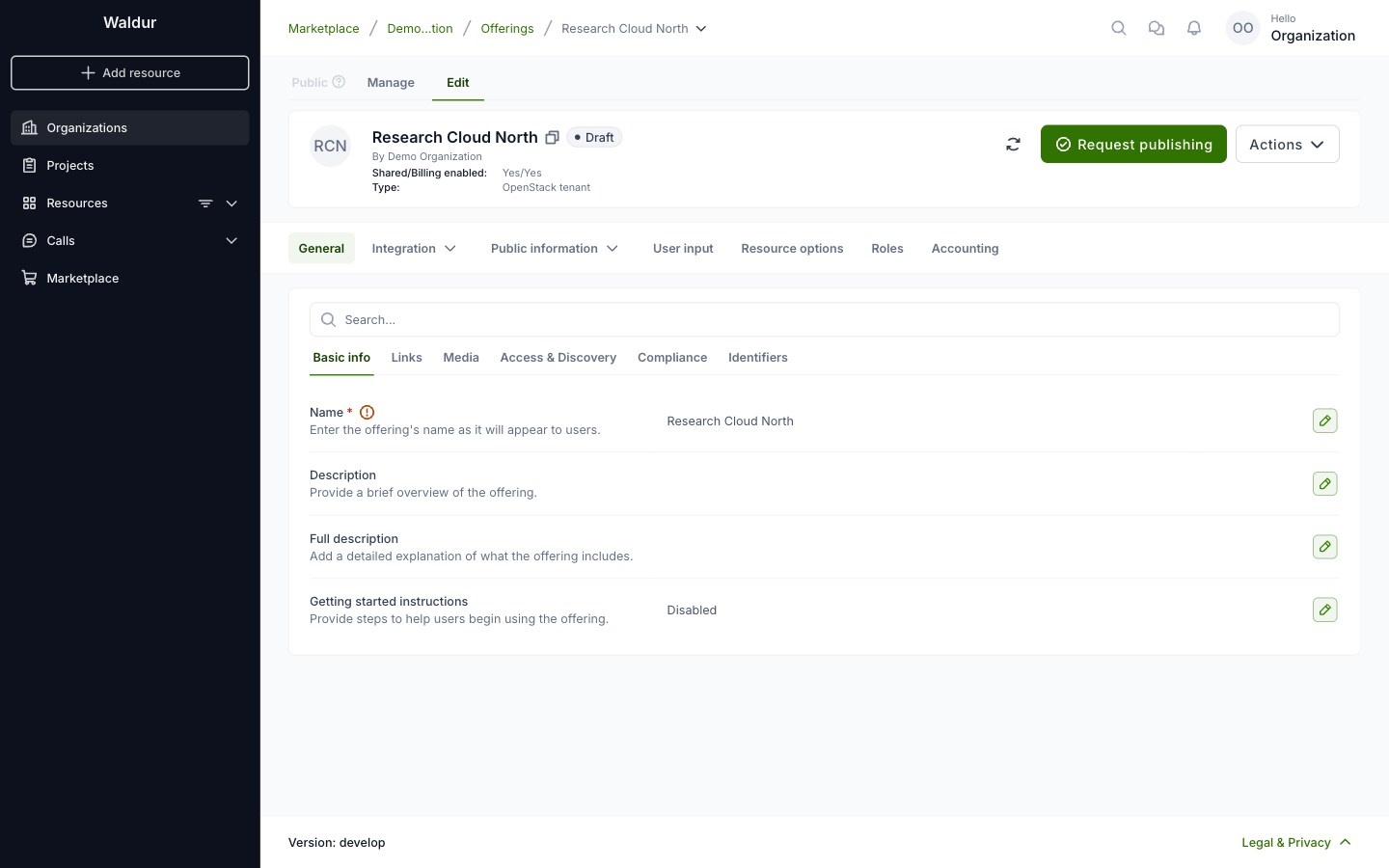This screenshot has width=1389, height=868.
Task: Switch to the Media sub-tab
Action: click(x=461, y=358)
